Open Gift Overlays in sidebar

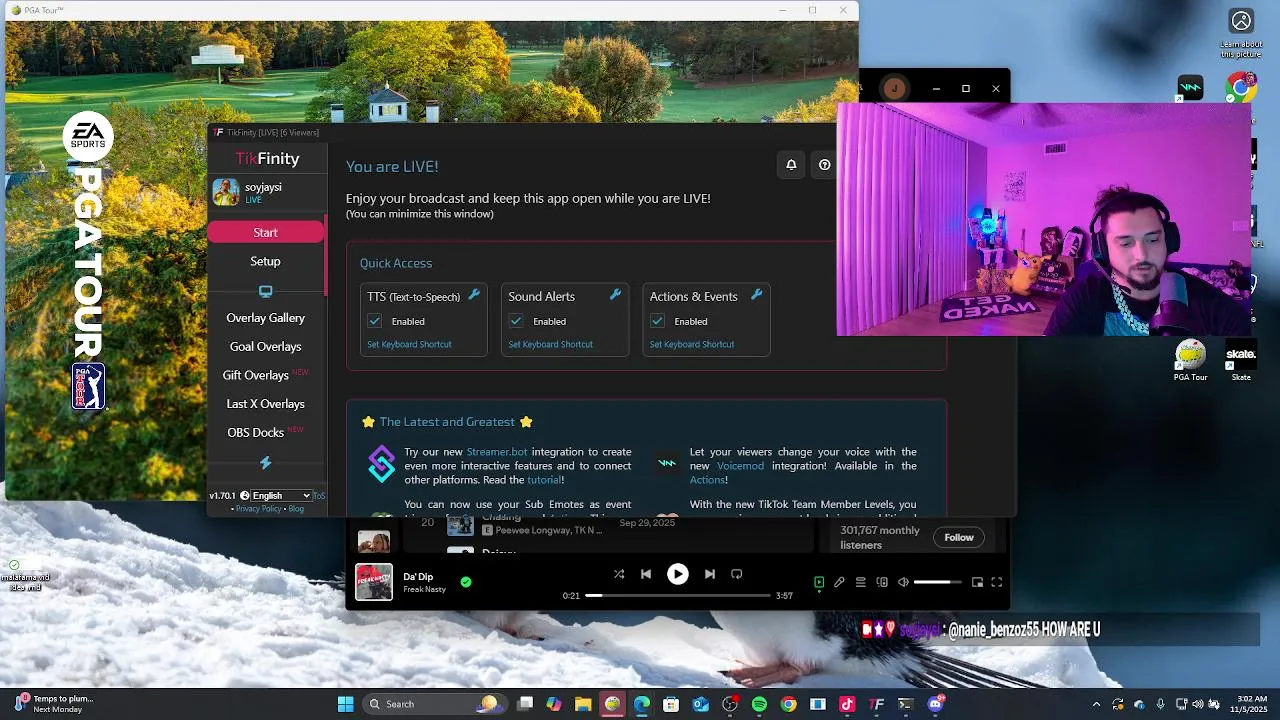tap(256, 375)
